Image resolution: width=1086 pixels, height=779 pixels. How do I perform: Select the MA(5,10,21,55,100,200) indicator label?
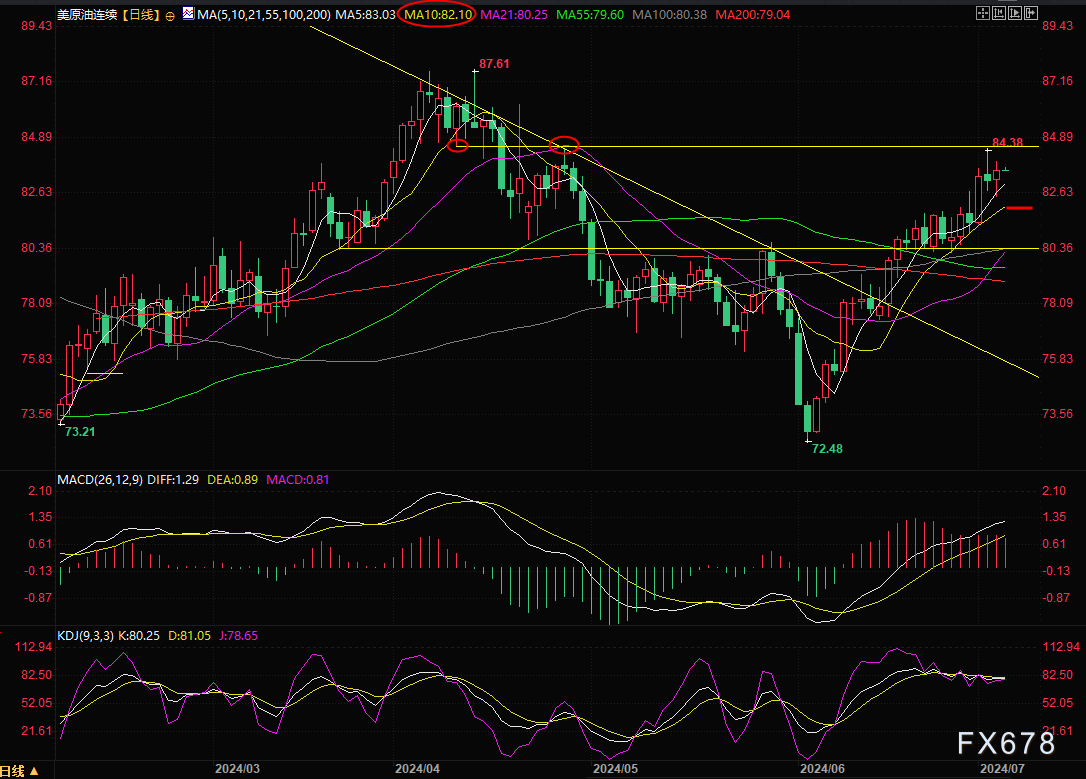265,15
